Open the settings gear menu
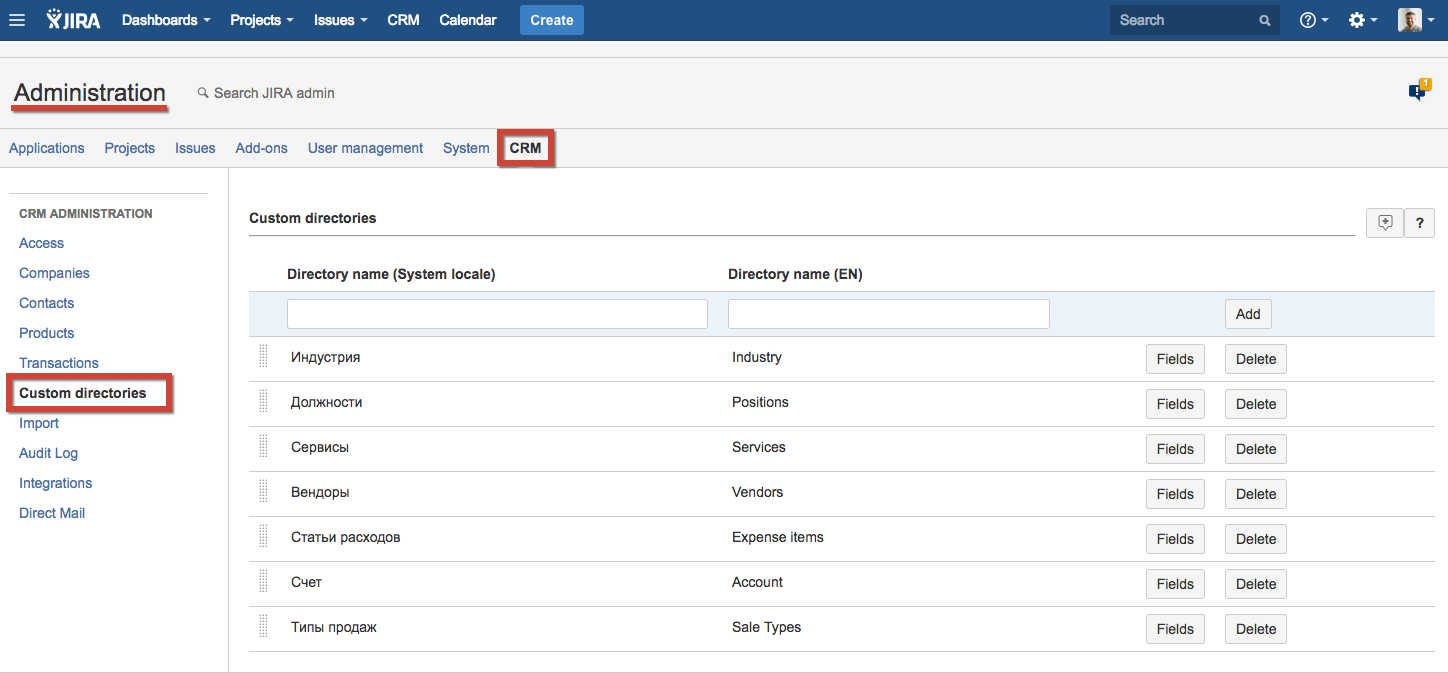 [1362, 20]
